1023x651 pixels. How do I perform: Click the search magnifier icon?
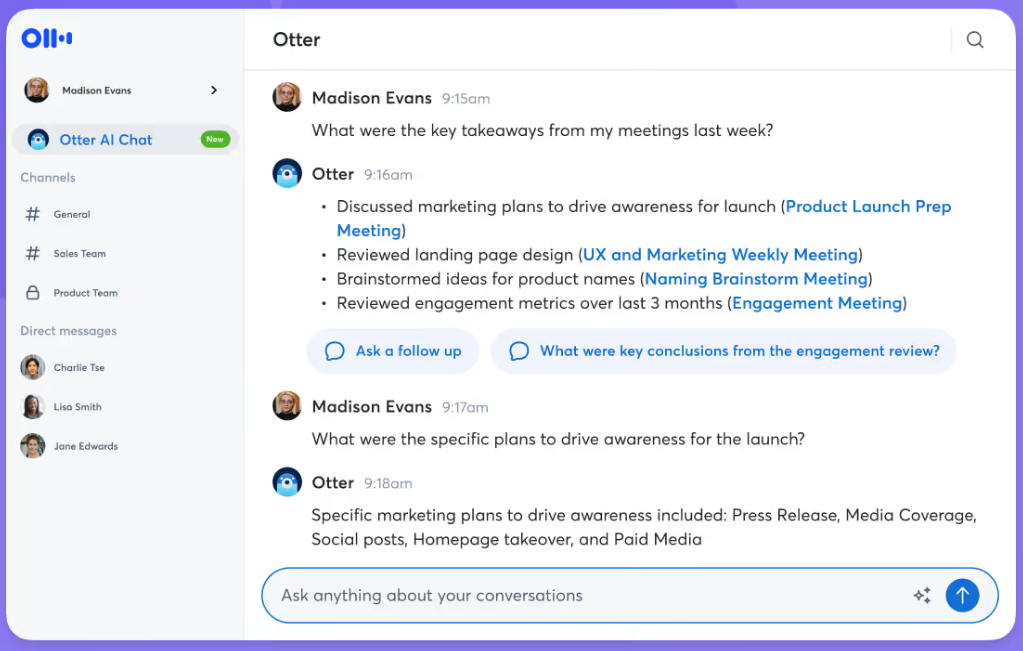pyautogui.click(x=975, y=40)
